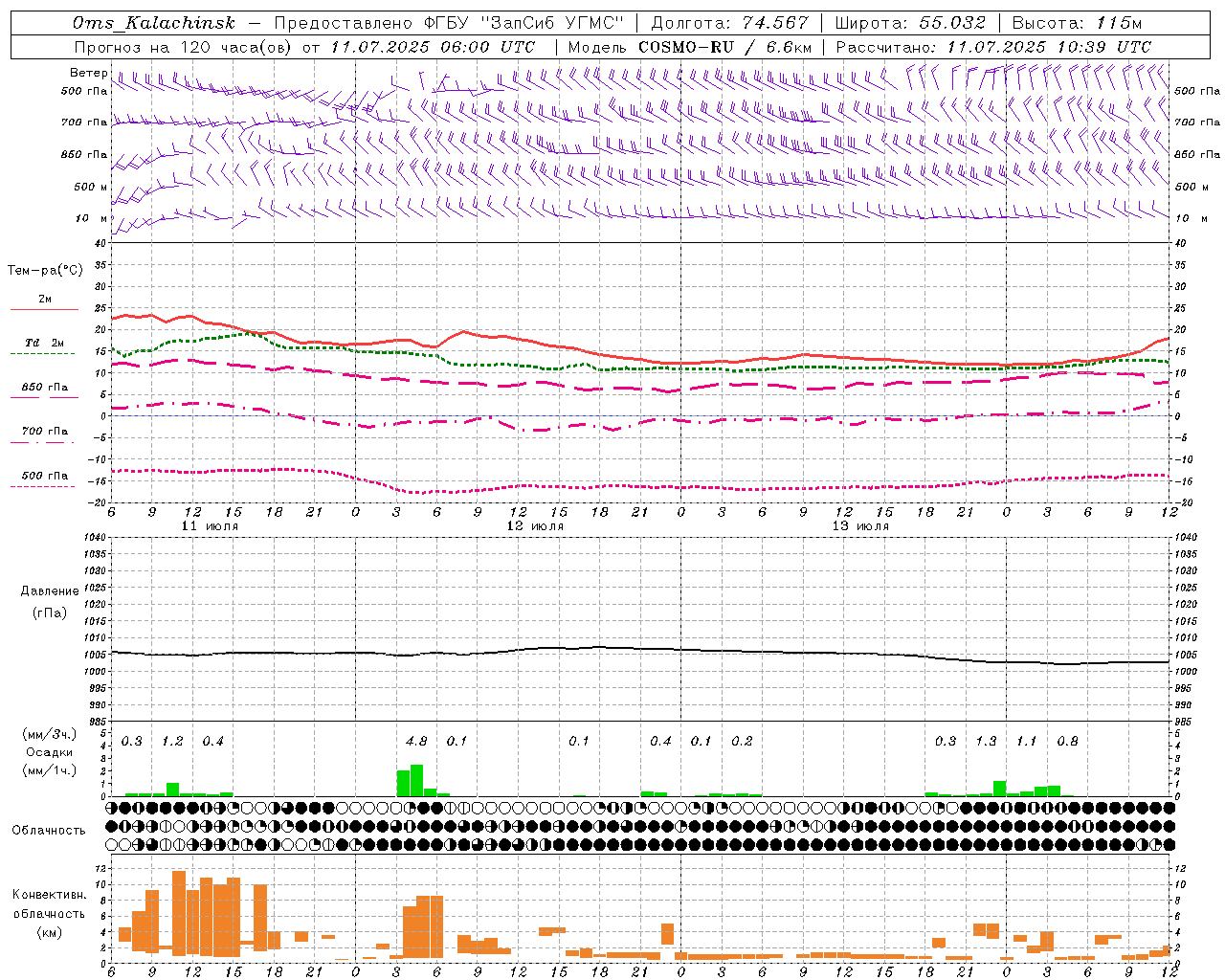Screen dimensions: 1225x980
Task: Click the (мм/3ч.) precipitation unit label
Action: pos(50,735)
